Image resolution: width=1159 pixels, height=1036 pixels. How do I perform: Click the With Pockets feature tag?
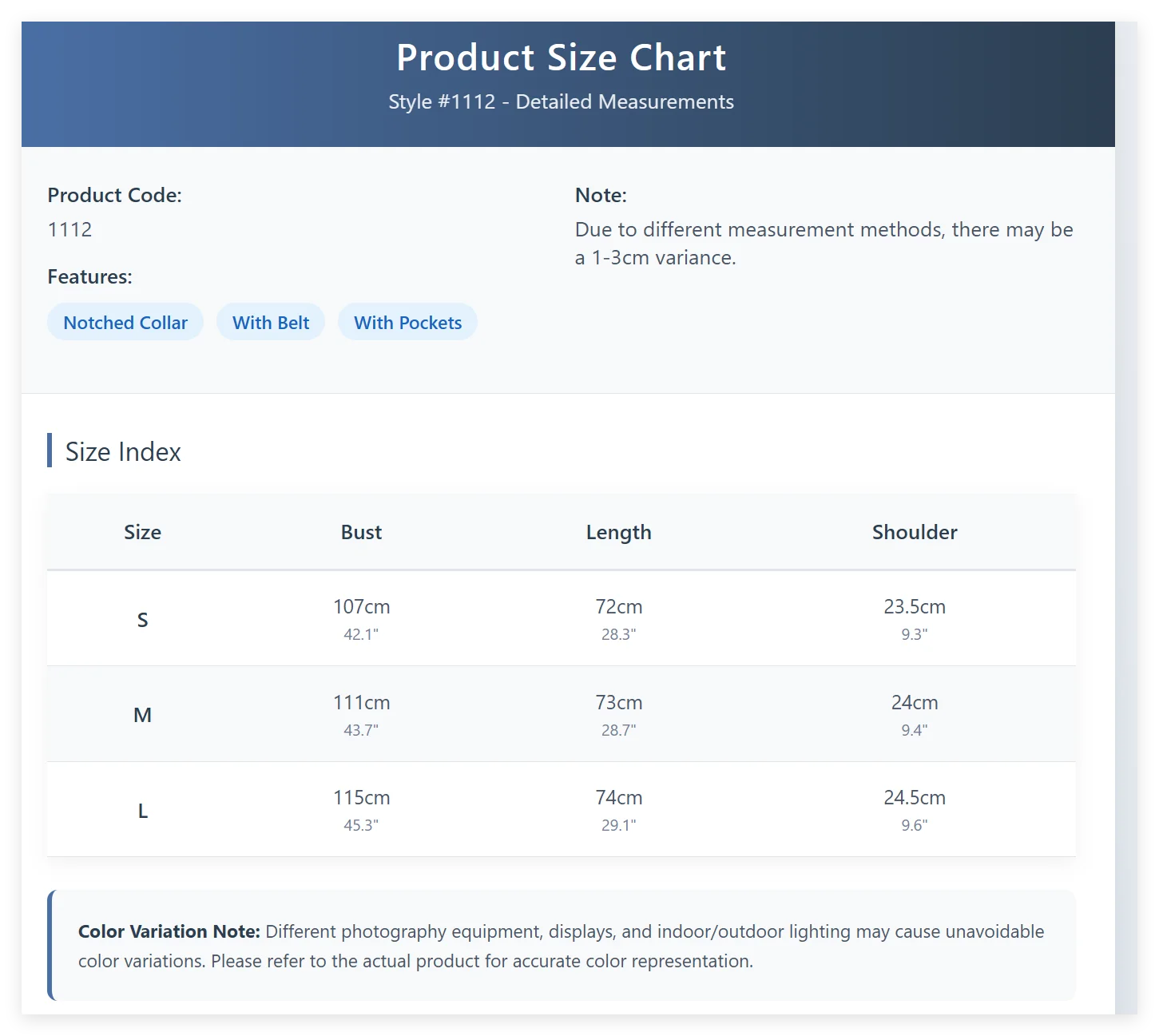[x=407, y=322]
